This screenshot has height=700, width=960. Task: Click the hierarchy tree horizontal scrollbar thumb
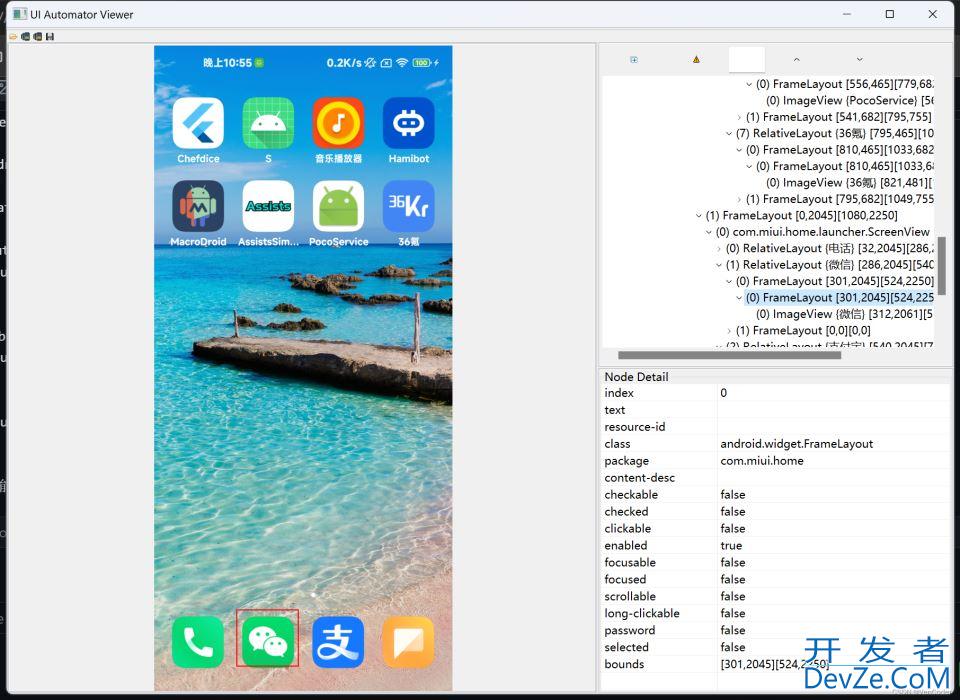click(729, 355)
